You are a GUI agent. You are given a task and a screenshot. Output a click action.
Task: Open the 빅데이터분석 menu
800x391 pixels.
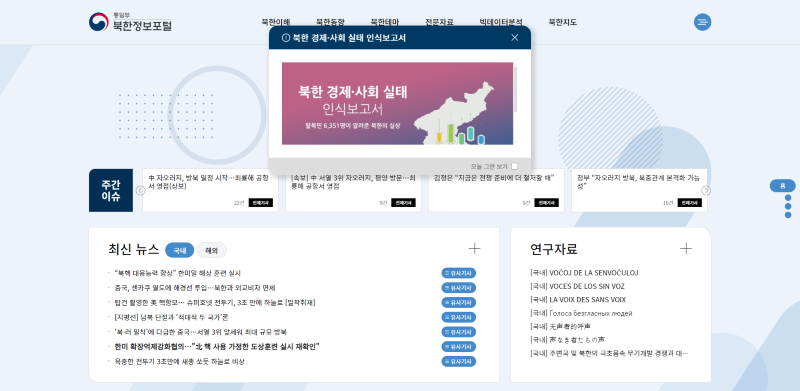(501, 22)
